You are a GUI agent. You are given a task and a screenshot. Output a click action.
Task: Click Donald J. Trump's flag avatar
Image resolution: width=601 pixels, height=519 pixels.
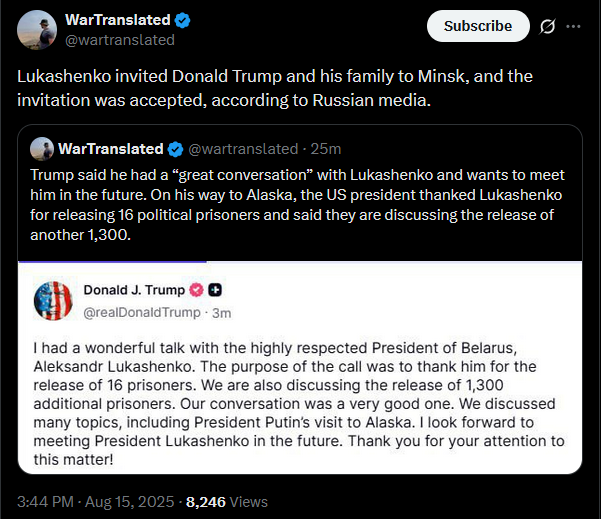click(x=54, y=301)
